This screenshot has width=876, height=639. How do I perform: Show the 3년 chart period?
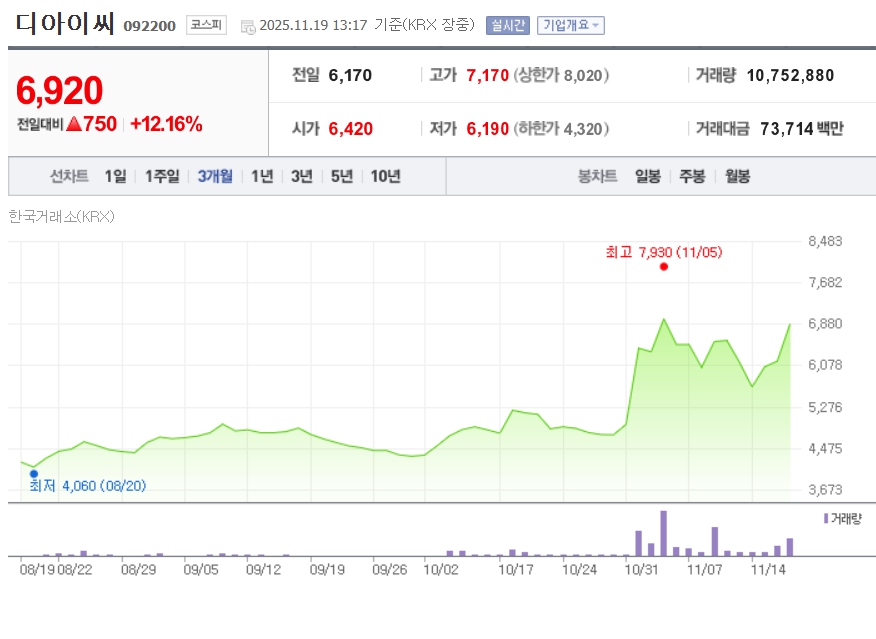[302, 176]
